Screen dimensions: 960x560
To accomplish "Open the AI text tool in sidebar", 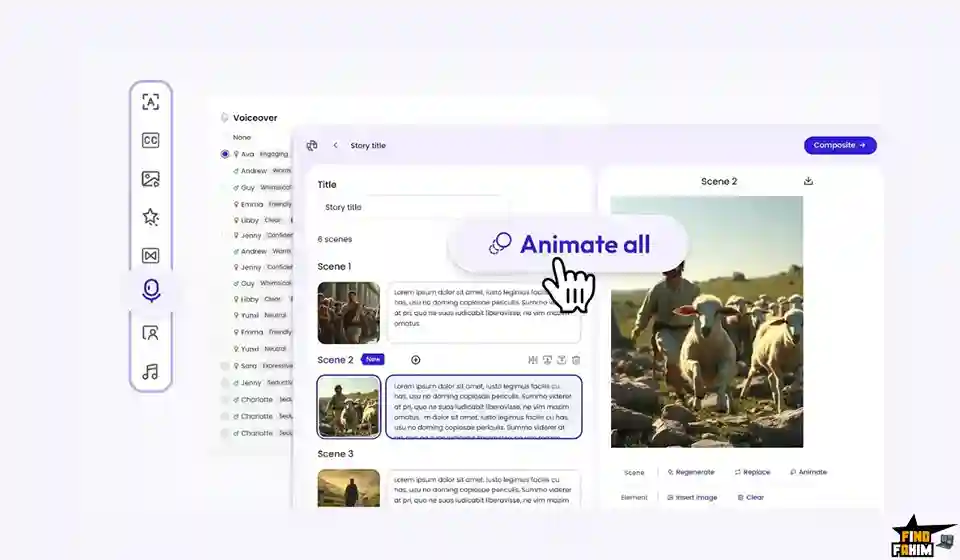I will 151,102.
